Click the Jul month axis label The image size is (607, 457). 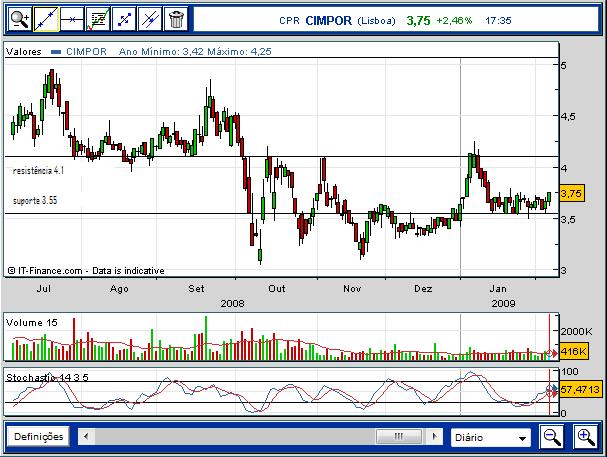[x=44, y=289]
